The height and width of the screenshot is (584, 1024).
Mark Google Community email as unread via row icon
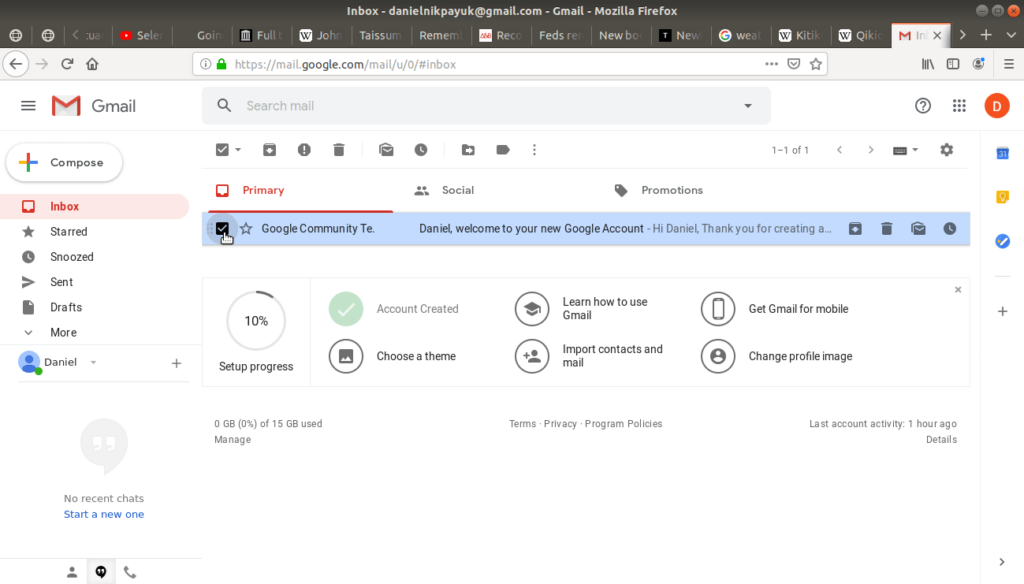tap(918, 229)
